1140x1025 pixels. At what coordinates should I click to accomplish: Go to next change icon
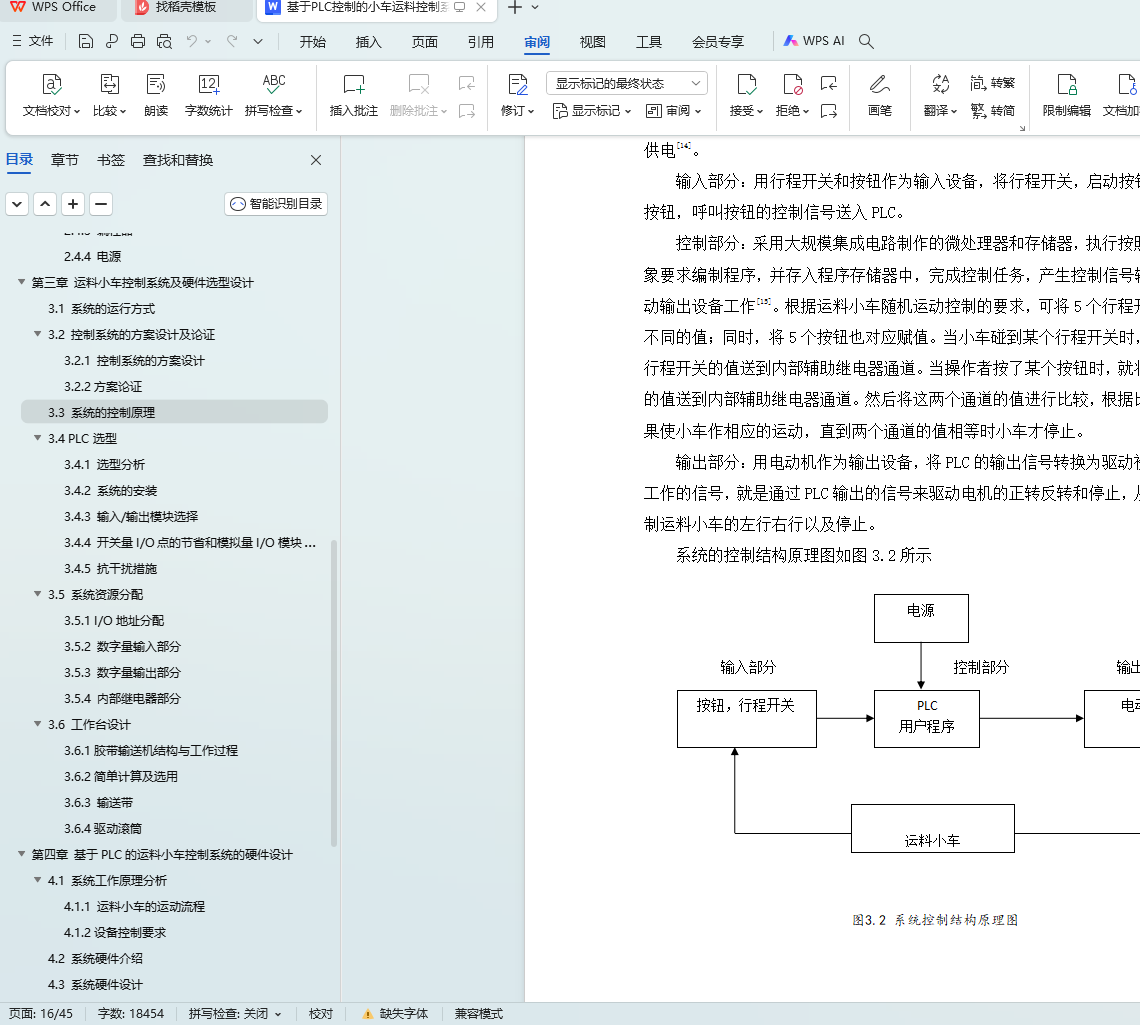(x=829, y=110)
